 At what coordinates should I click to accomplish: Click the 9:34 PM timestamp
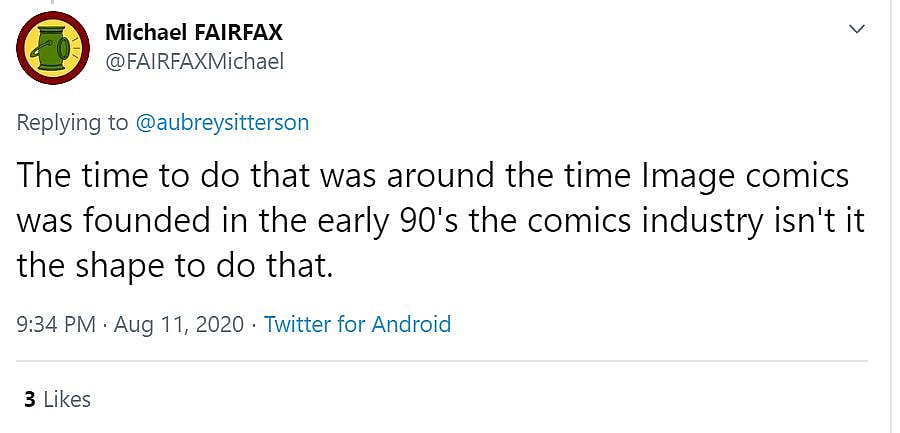56,324
